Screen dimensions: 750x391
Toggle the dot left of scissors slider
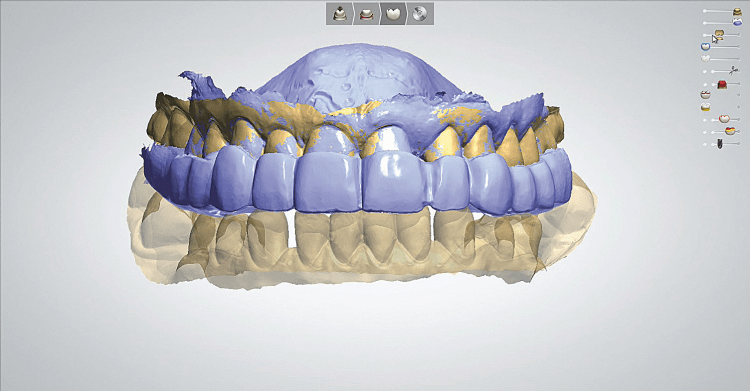pos(705,72)
